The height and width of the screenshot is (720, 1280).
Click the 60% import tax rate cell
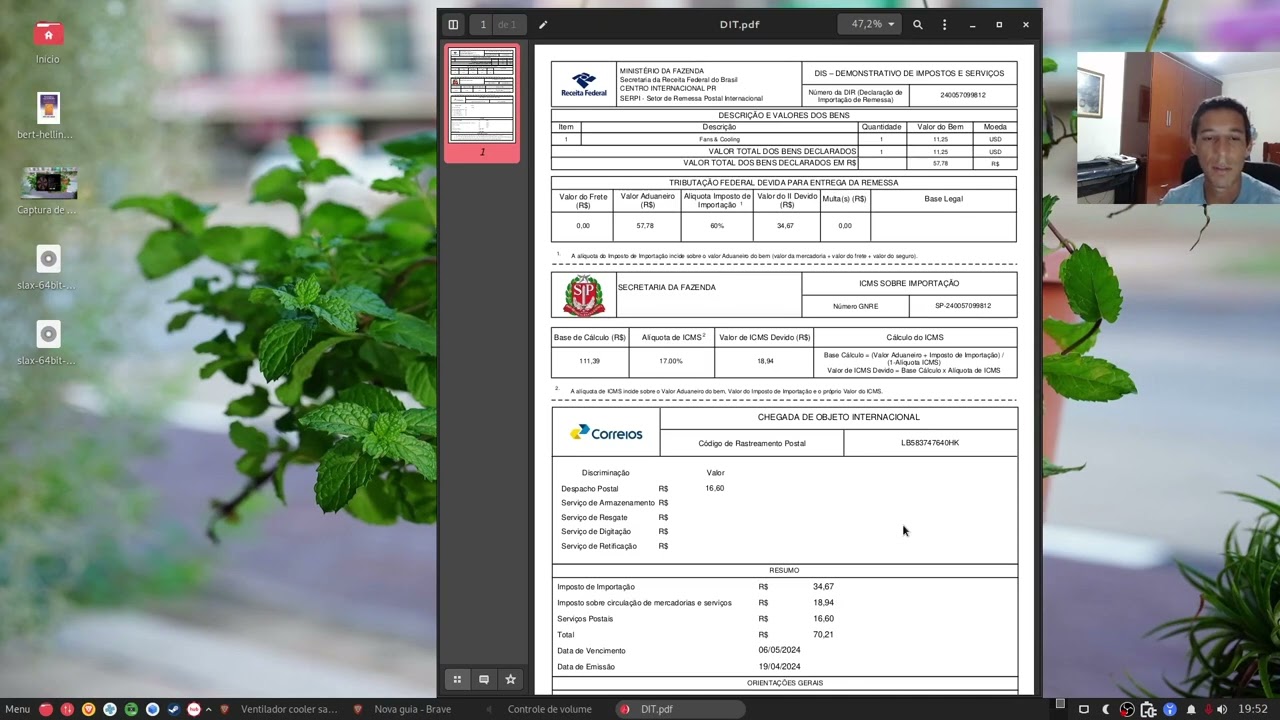(x=717, y=226)
